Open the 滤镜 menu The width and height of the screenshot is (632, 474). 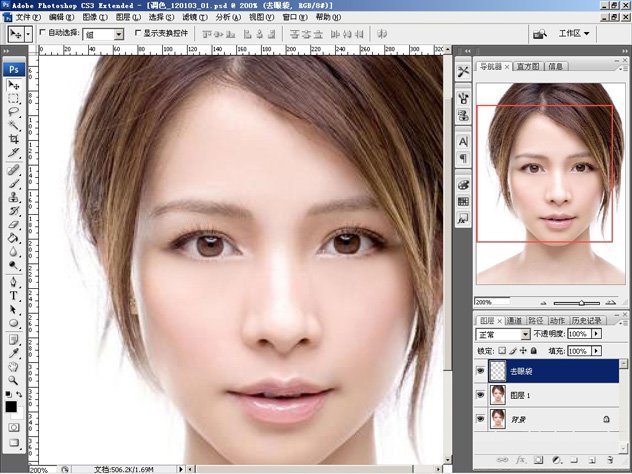point(189,18)
